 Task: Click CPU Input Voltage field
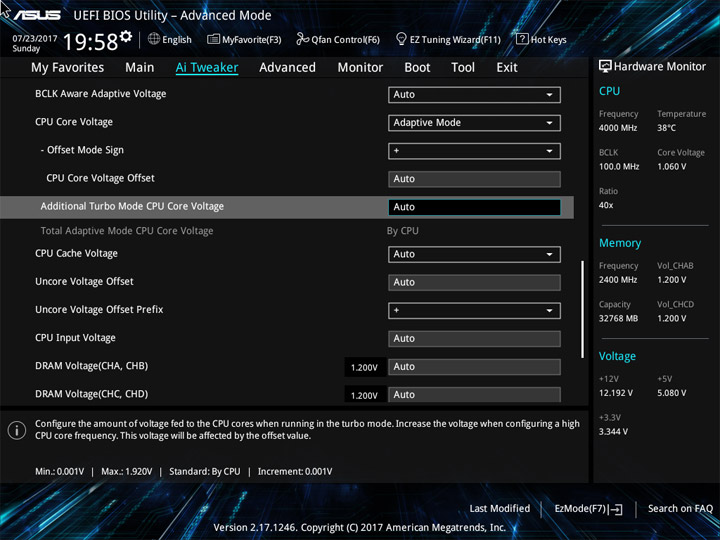tap(474, 339)
